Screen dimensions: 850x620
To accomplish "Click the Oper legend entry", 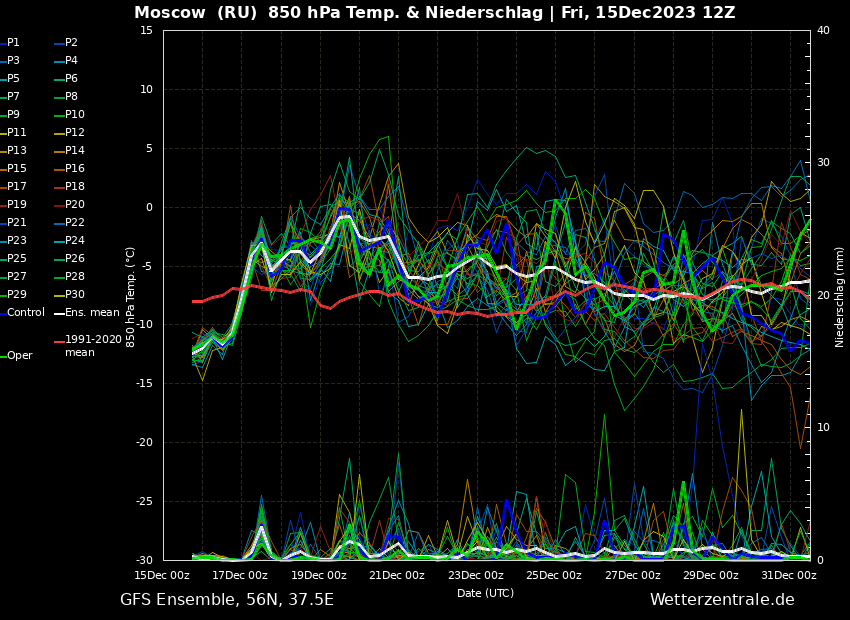I will tap(19, 356).
